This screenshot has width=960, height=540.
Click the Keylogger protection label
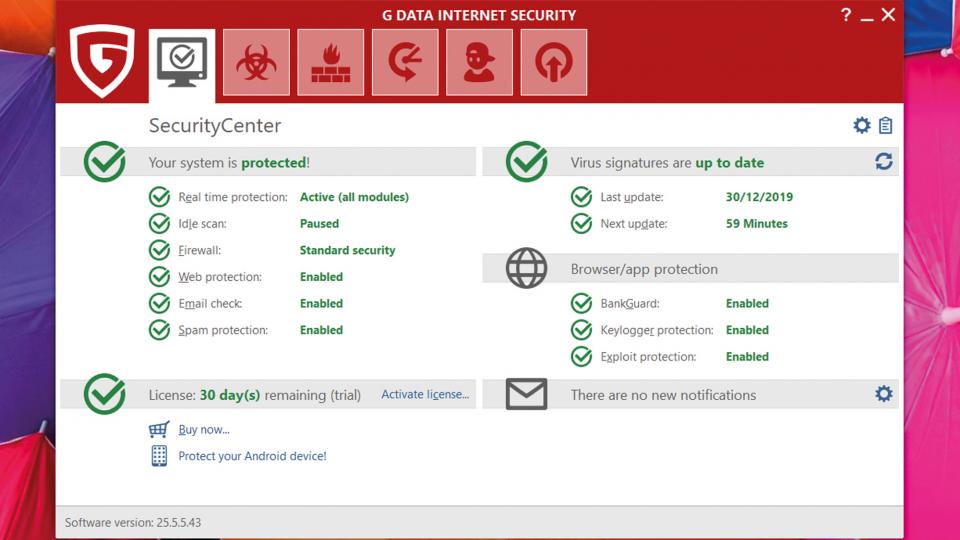click(657, 331)
